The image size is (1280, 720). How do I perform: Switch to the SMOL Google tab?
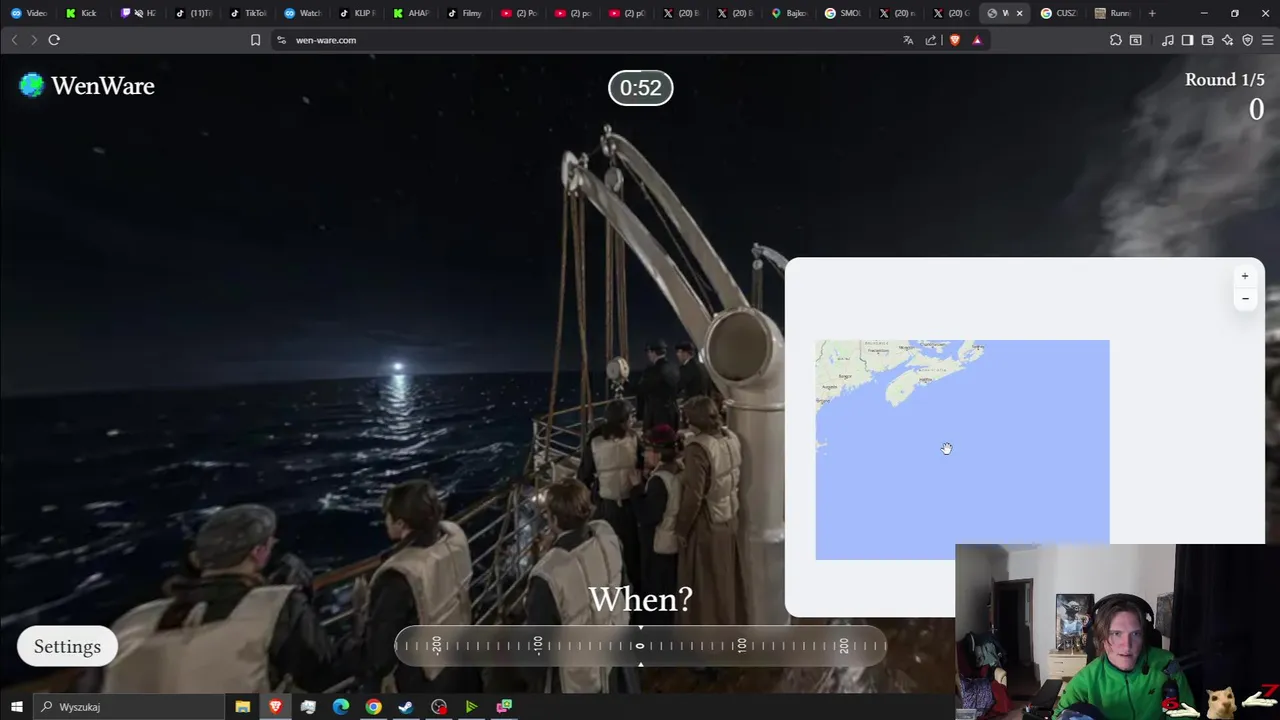843,13
